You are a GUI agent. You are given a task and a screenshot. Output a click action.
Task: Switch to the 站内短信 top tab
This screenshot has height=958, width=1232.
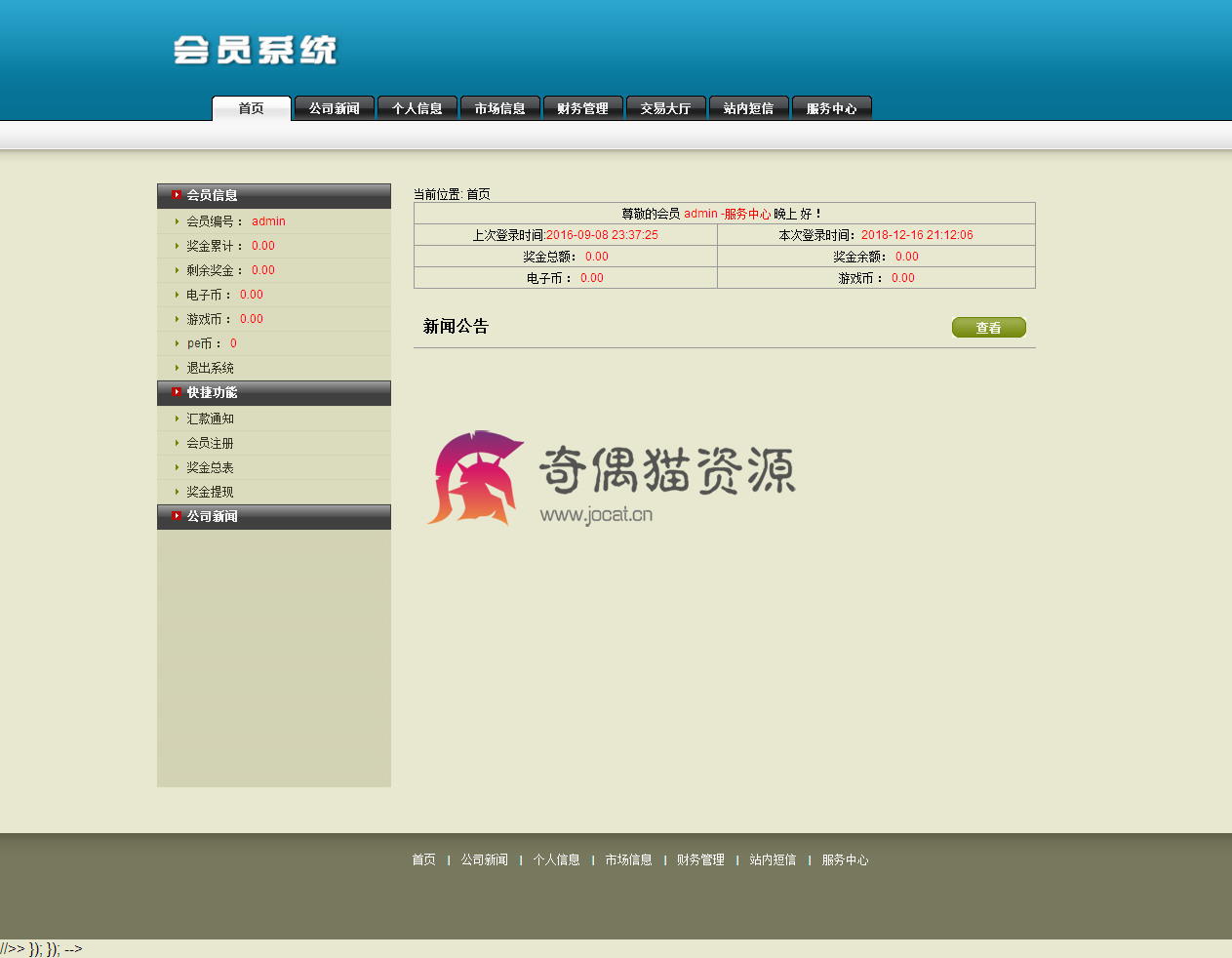749,108
